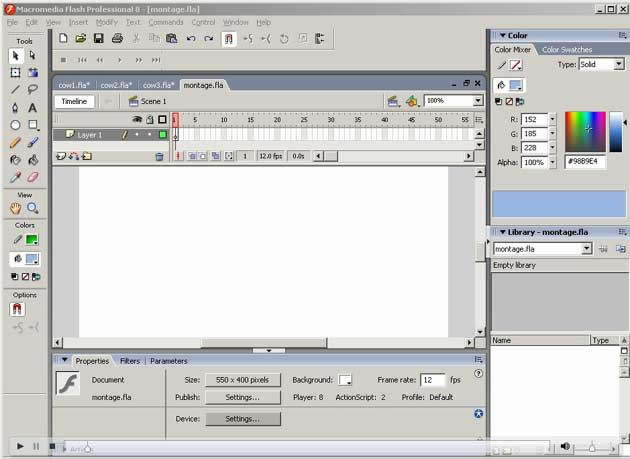Open the Modify menu
630x459 pixels.
(106, 22)
